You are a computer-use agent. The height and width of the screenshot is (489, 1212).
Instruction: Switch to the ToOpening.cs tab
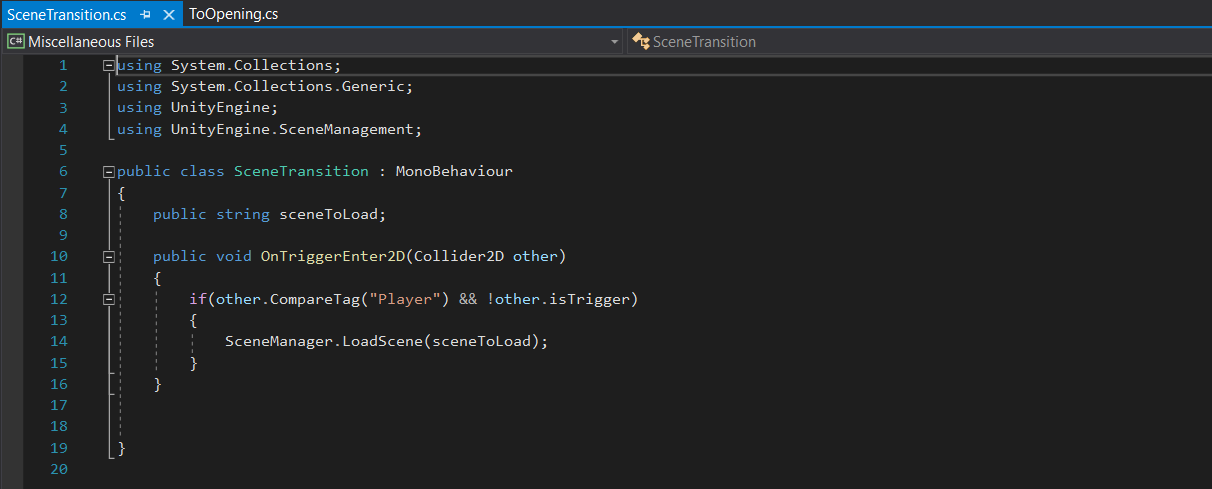[233, 14]
